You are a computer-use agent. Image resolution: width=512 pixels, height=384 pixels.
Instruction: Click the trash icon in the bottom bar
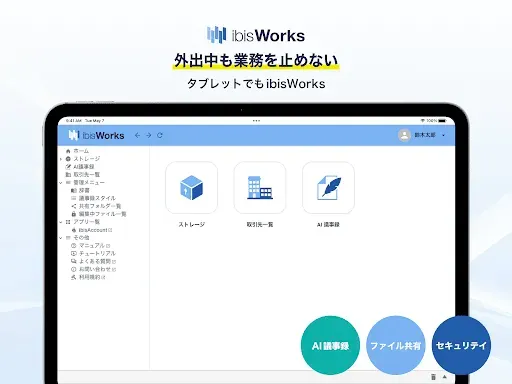point(433,377)
